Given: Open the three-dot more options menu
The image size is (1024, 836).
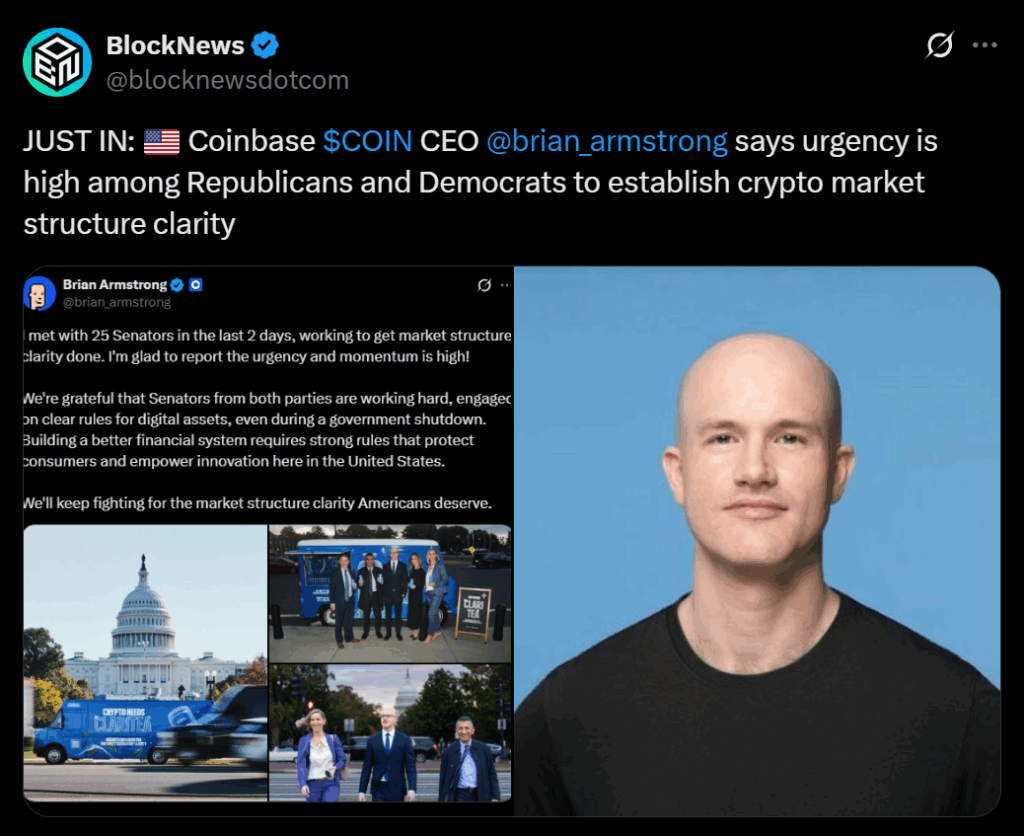Looking at the screenshot, I should (984, 45).
